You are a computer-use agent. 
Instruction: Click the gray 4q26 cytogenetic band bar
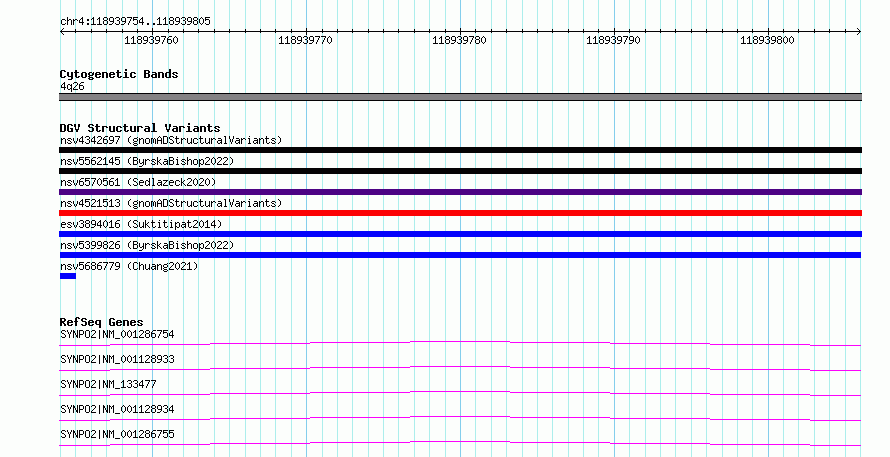[x=460, y=97]
